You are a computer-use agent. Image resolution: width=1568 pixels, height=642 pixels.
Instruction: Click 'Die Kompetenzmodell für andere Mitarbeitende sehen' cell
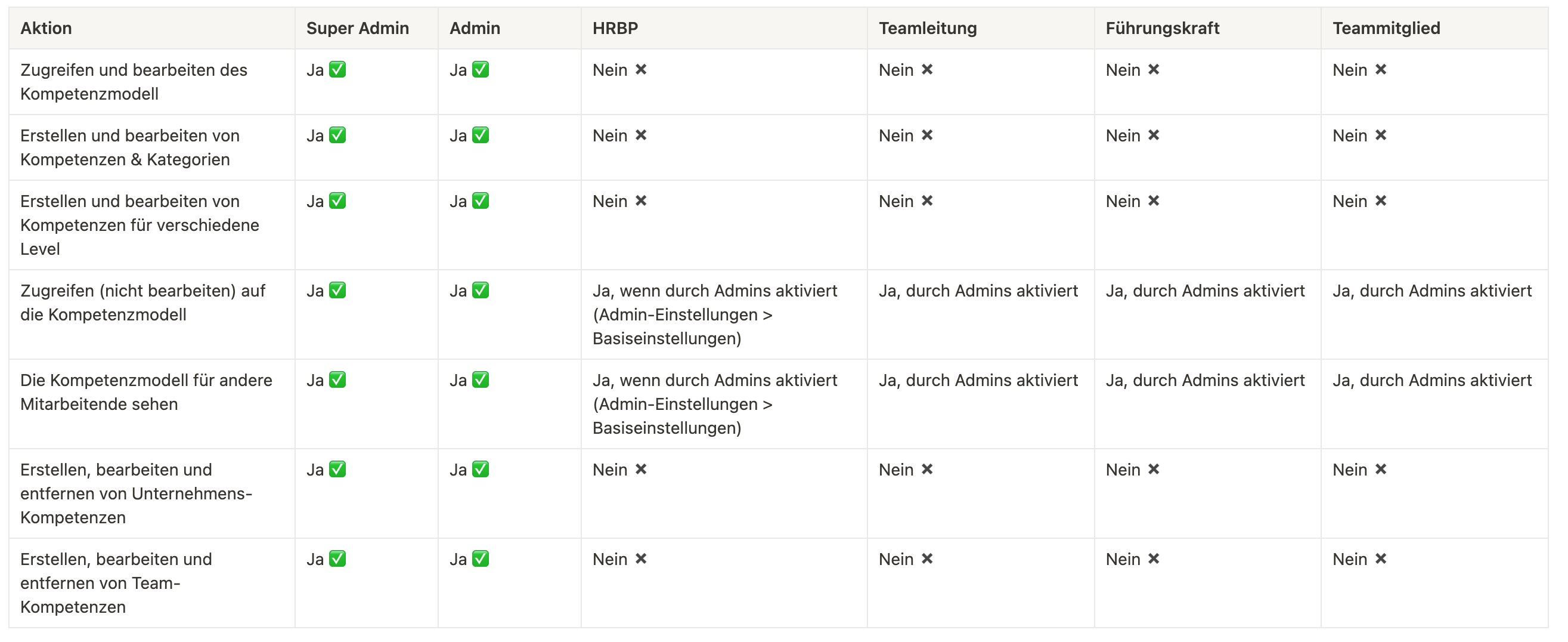pyautogui.click(x=146, y=392)
